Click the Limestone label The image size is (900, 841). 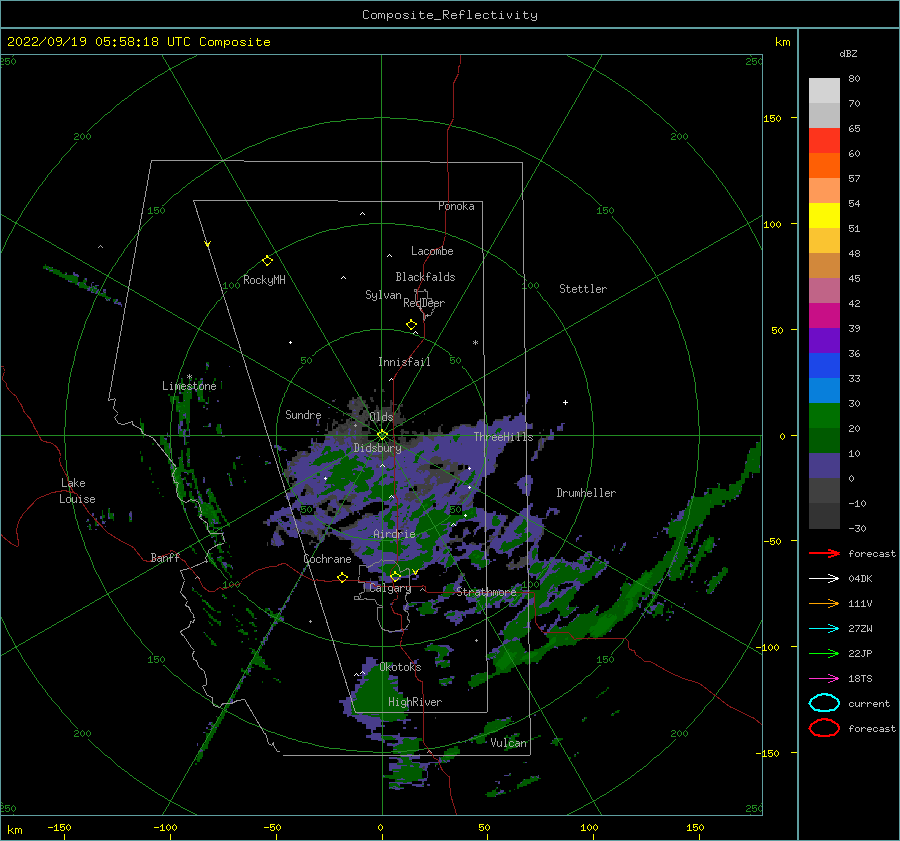tap(189, 386)
